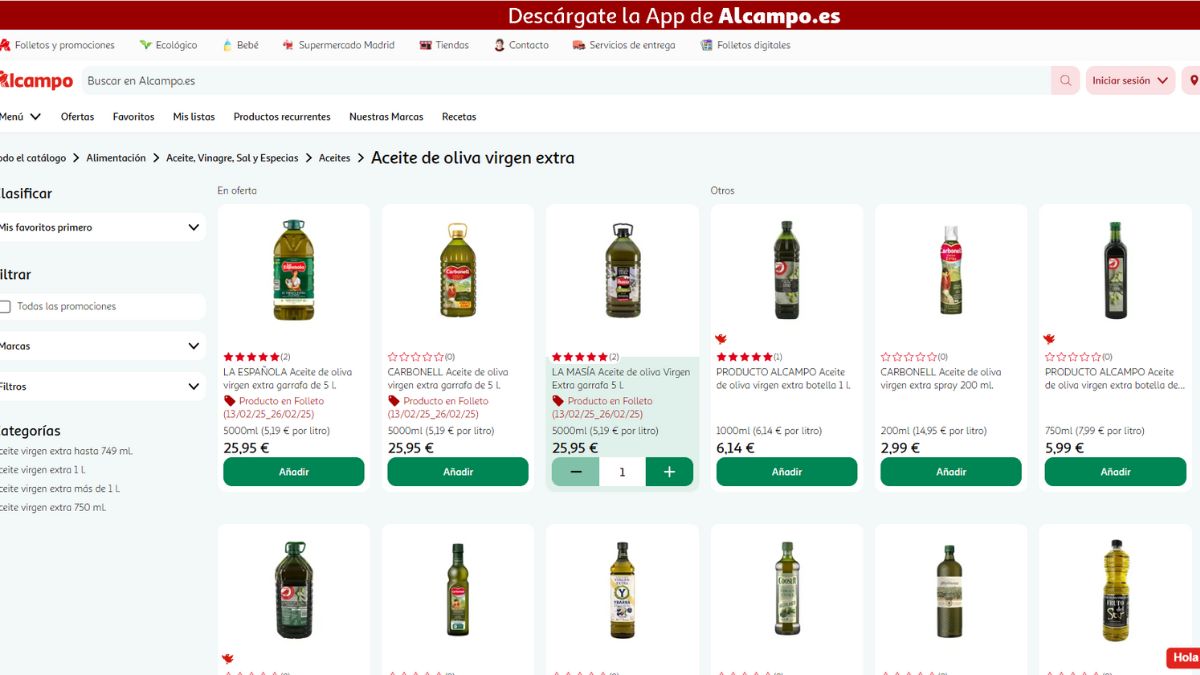Click star rating of LA ESPAÑOLA oil

click(x=252, y=357)
